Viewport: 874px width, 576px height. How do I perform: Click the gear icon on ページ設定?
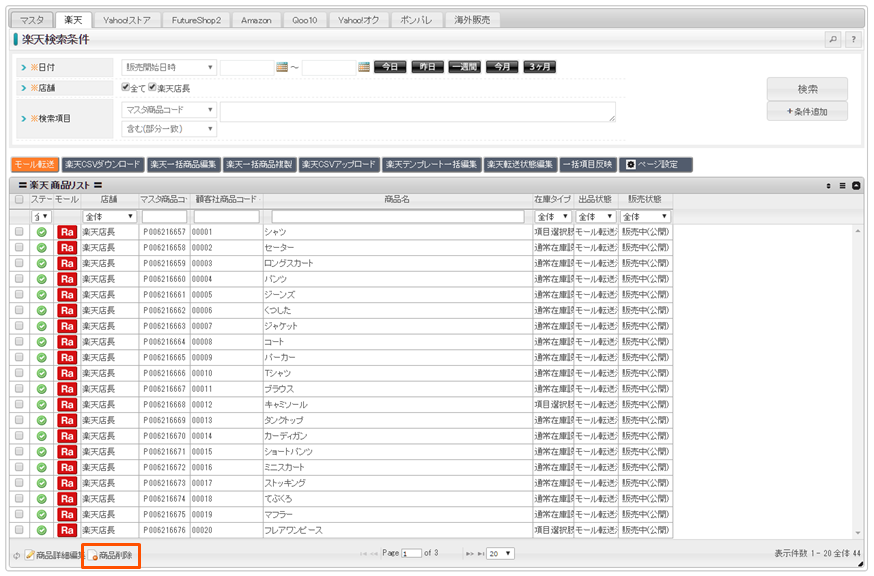pyautogui.click(x=630, y=164)
